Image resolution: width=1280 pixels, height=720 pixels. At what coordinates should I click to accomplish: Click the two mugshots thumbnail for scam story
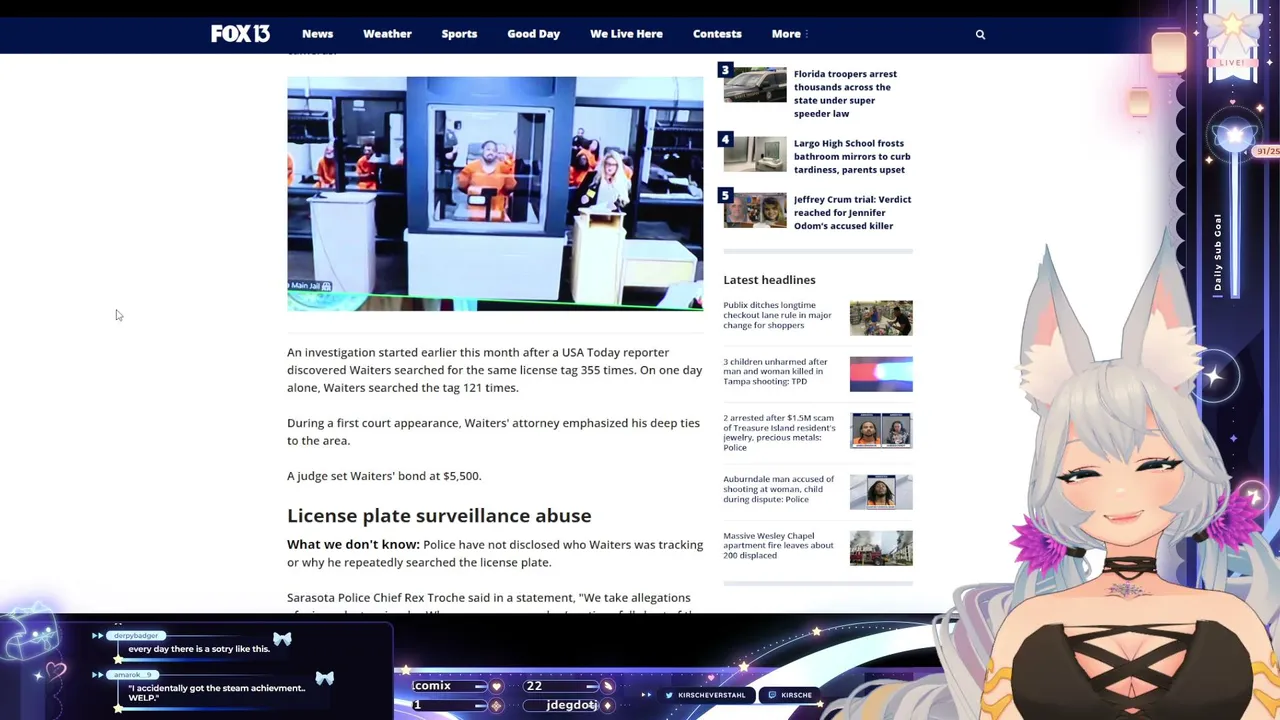coord(881,430)
